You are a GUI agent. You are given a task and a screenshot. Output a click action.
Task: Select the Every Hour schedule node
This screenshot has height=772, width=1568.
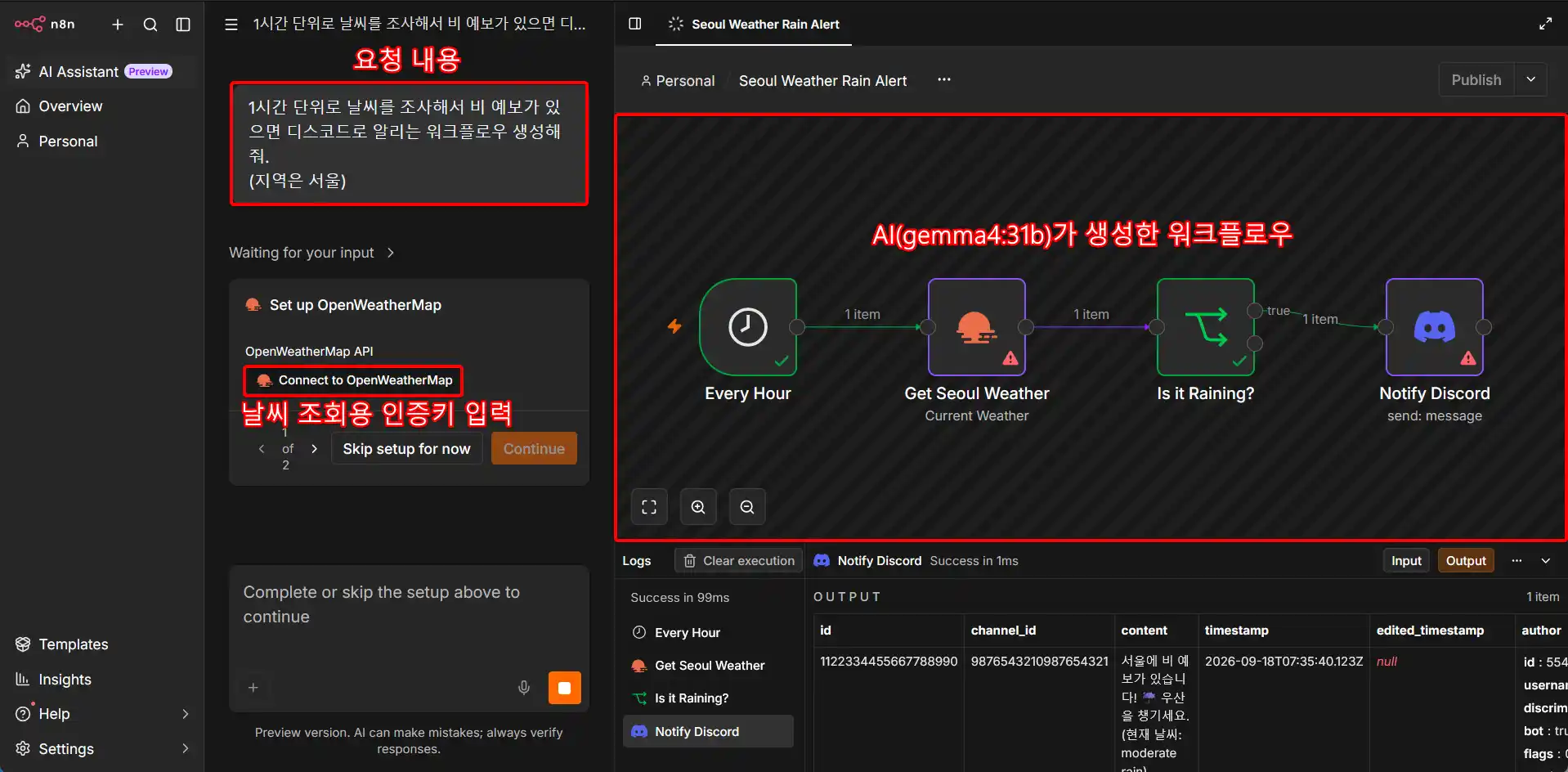point(748,327)
